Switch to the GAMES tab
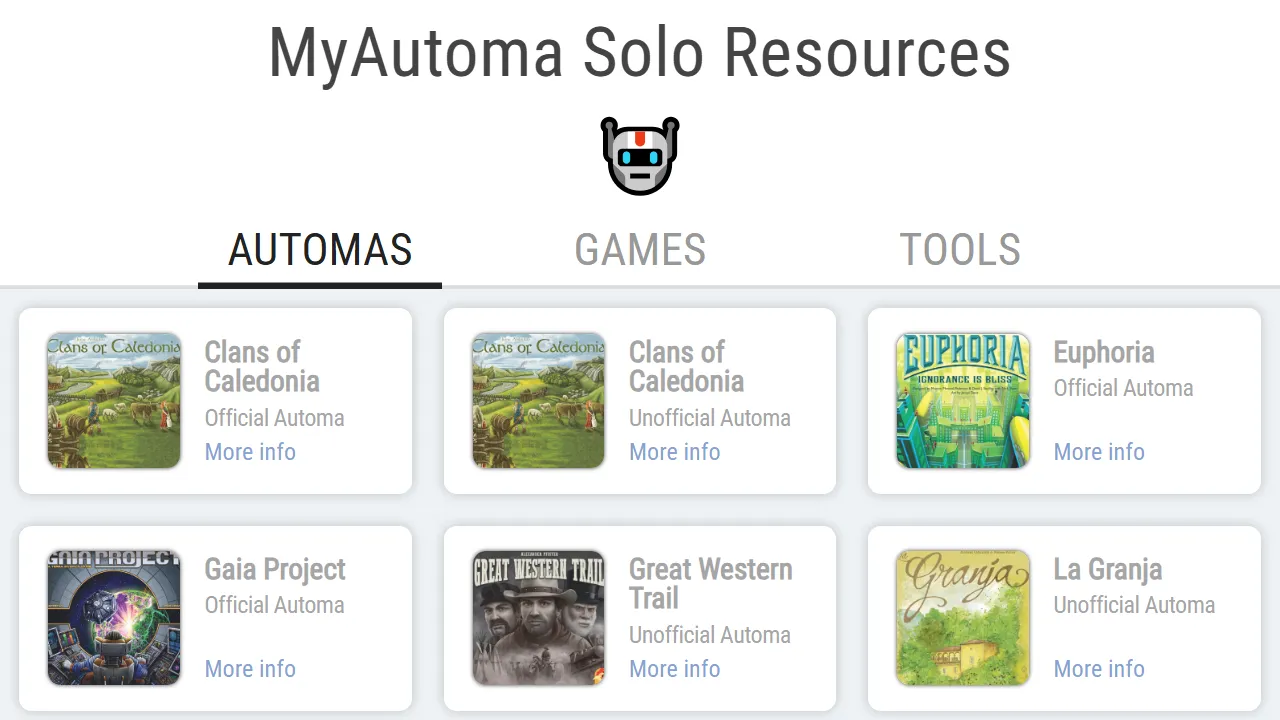The image size is (1280, 720). (640, 250)
